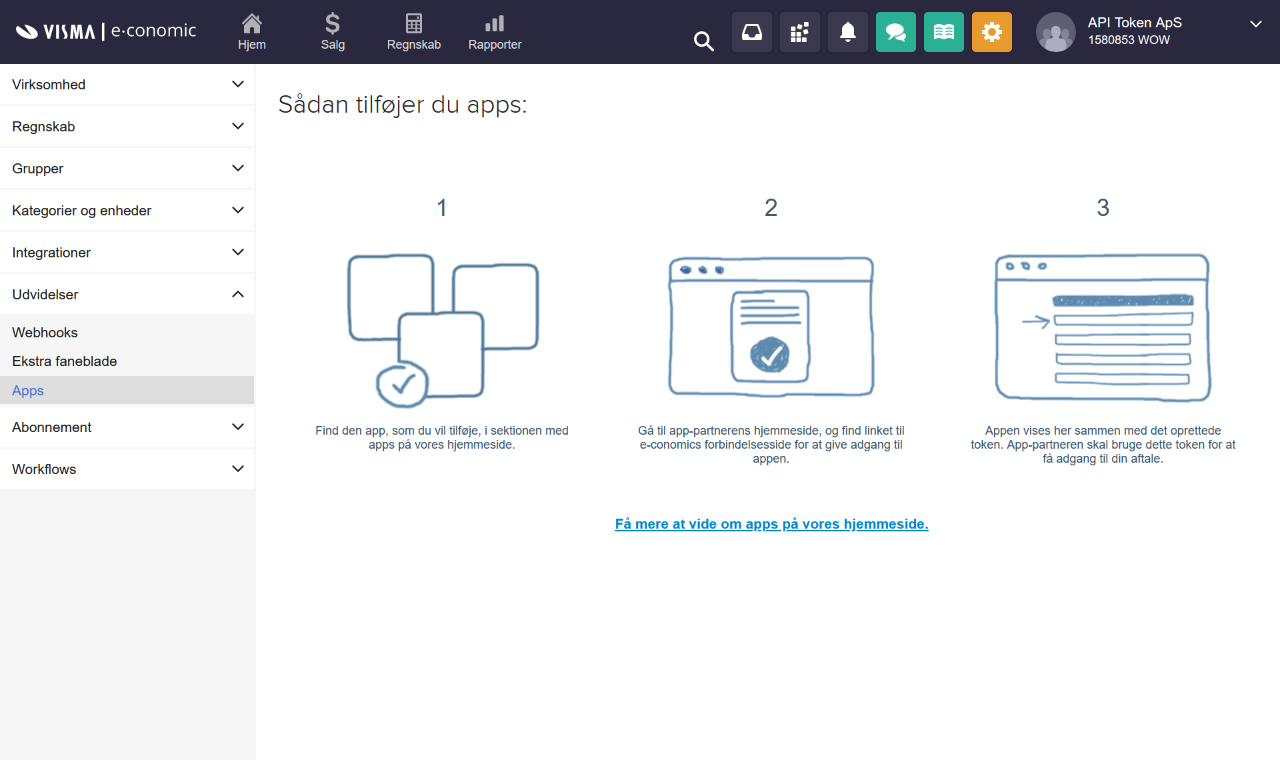Open the app grid icon

pos(799,31)
